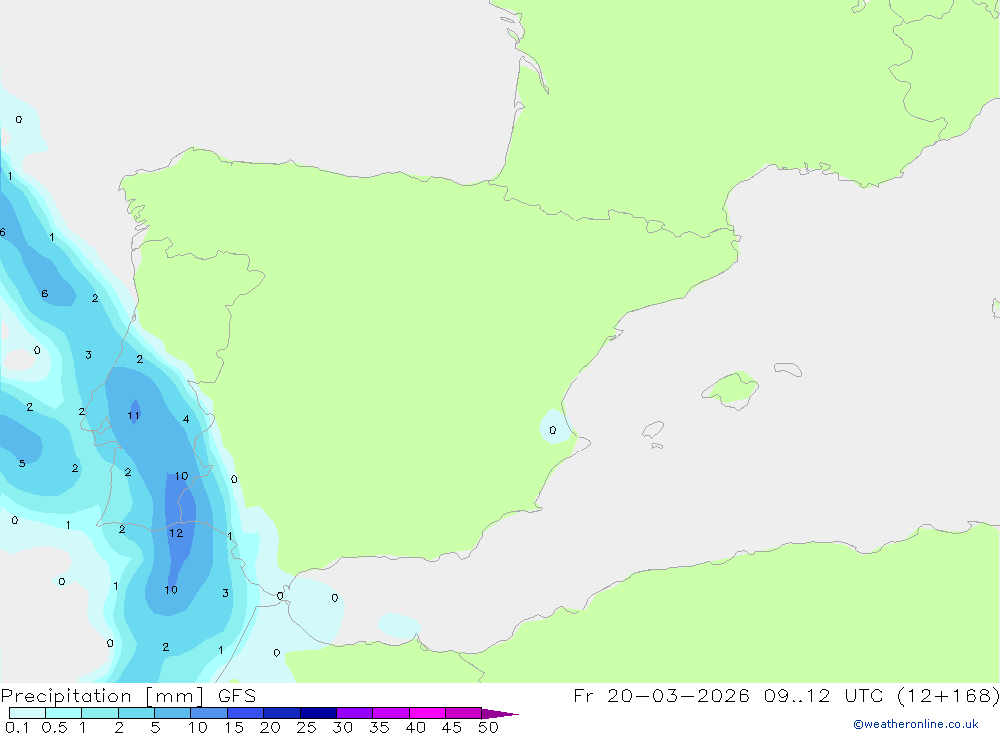Click the '40' legend scale label
Image resolution: width=1000 pixels, height=733 pixels.
416,727
